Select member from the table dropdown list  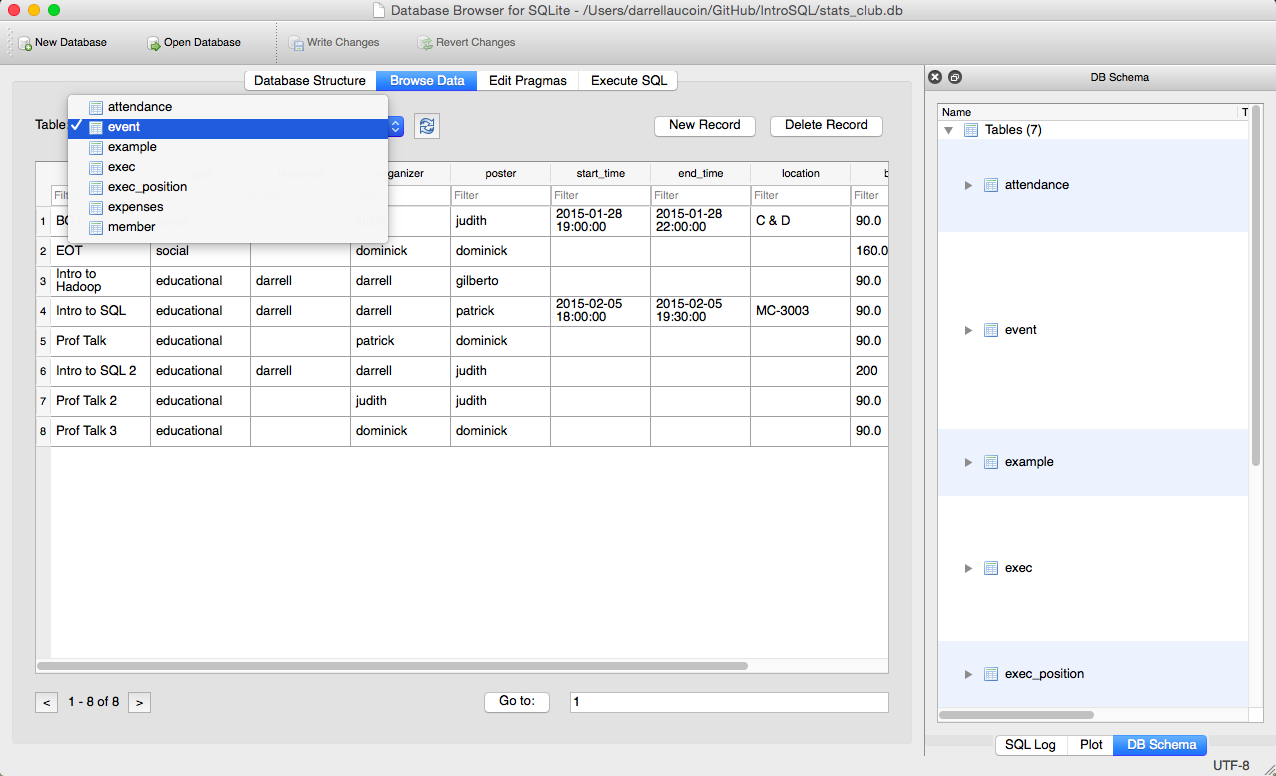click(130, 227)
